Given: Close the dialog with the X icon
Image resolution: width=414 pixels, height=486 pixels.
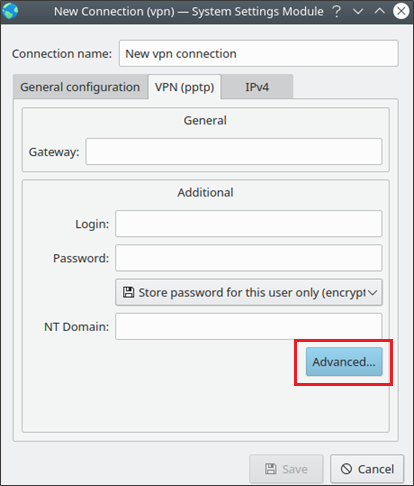Looking at the screenshot, I should pyautogui.click(x=401, y=11).
